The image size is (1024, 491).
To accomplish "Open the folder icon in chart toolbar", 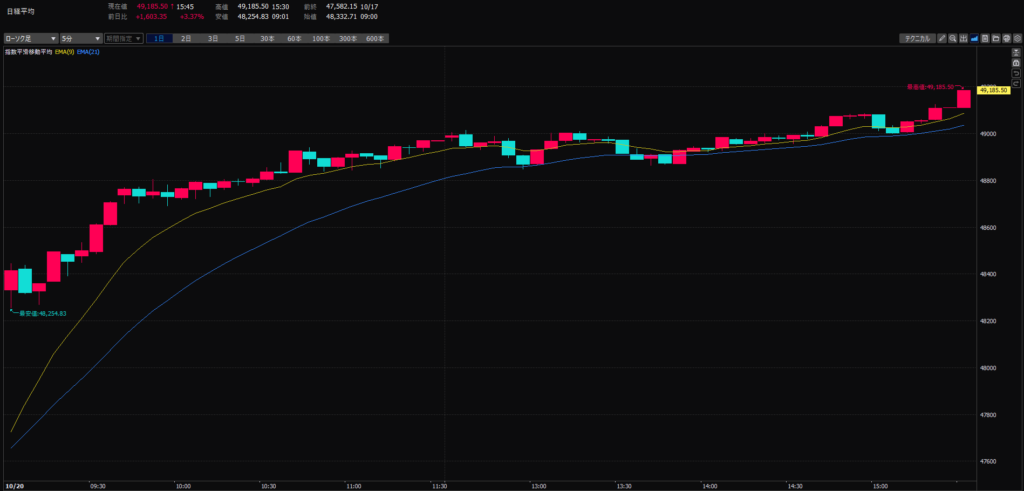I will pyautogui.click(x=995, y=38).
